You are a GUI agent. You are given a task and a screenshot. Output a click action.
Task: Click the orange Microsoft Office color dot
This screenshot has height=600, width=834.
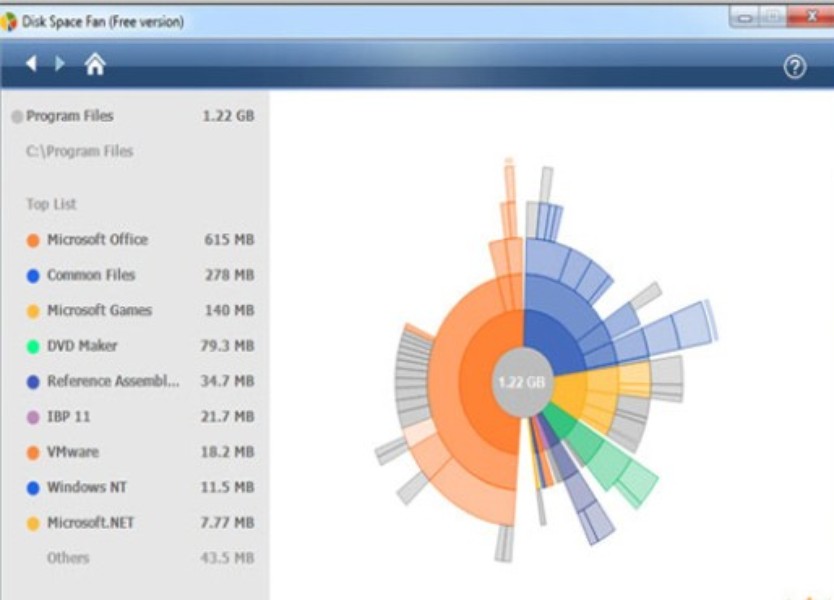point(33,240)
